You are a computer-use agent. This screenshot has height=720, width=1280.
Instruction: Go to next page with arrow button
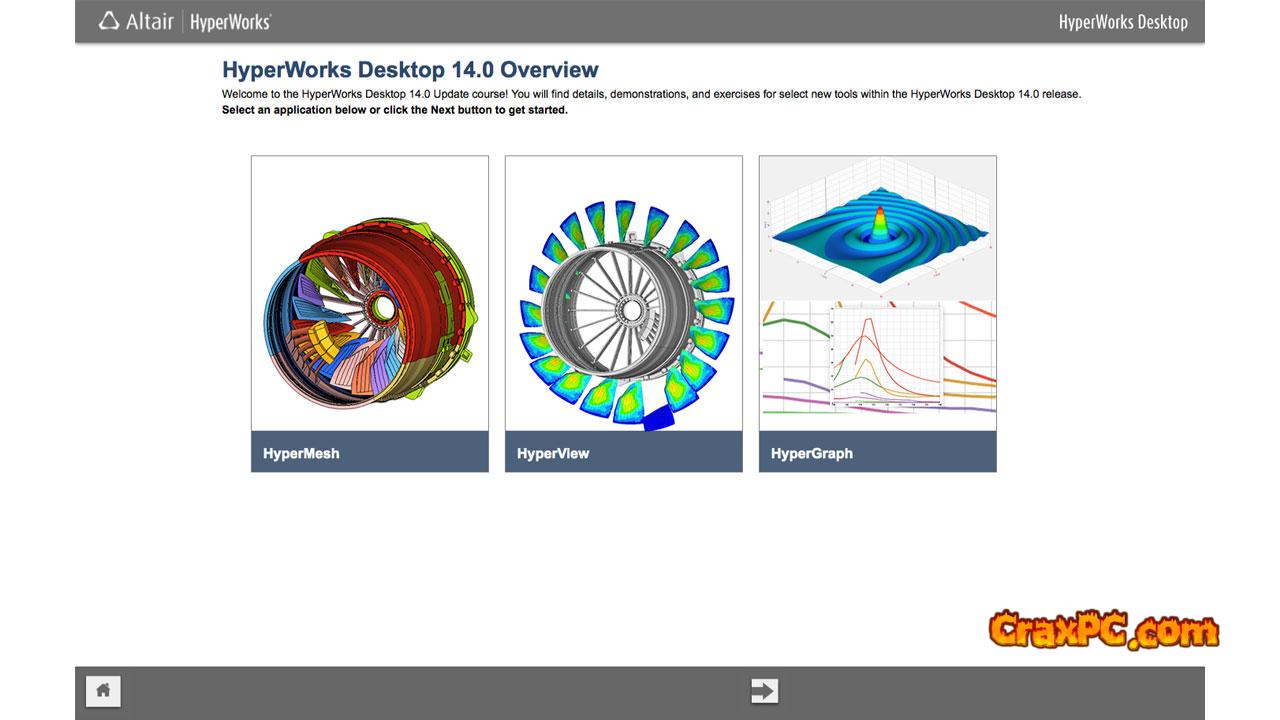coord(764,691)
